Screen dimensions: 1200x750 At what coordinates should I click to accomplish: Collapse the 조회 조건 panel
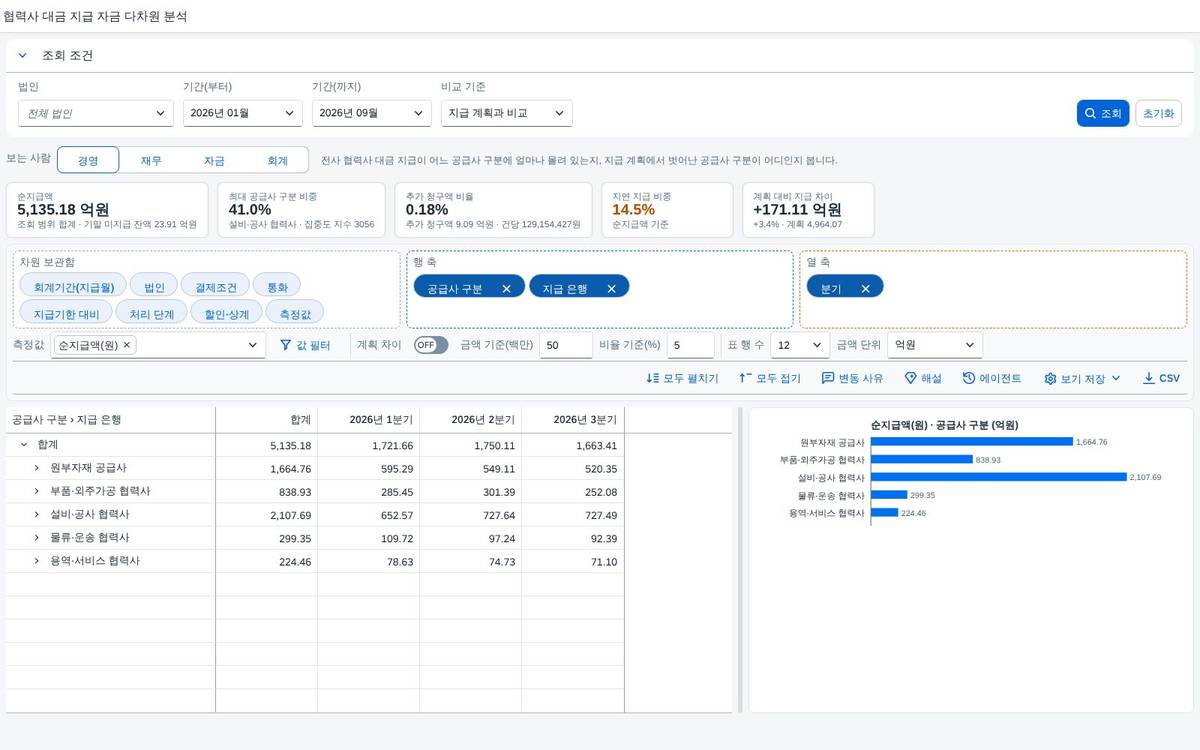22,56
